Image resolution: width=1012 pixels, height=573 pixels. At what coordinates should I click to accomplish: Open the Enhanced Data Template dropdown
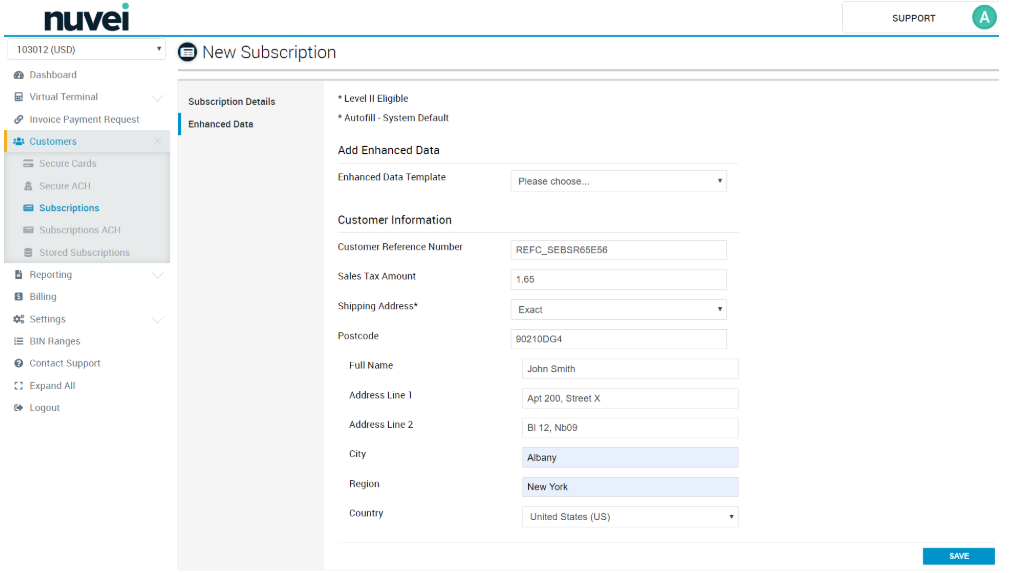click(618, 181)
